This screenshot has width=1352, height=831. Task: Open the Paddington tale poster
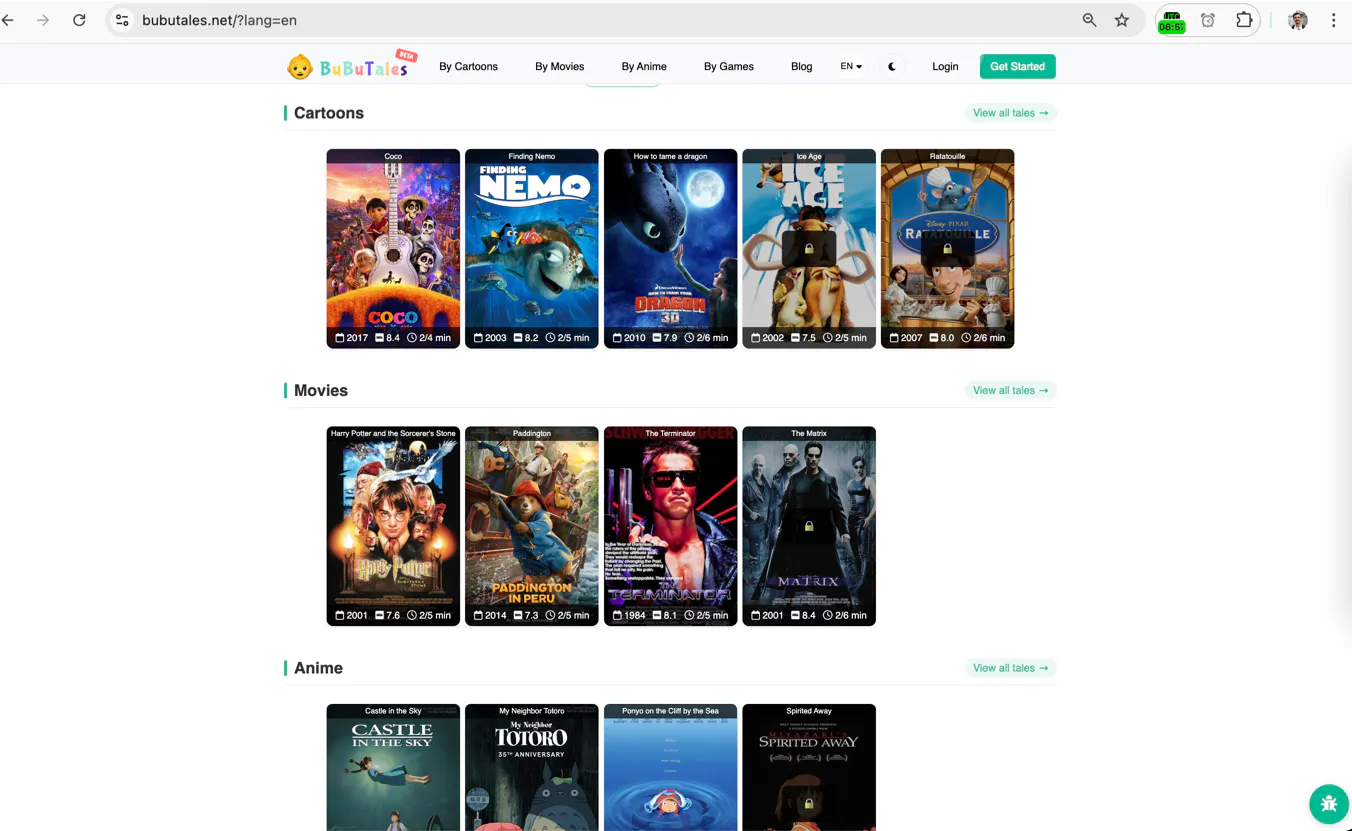[532, 526]
